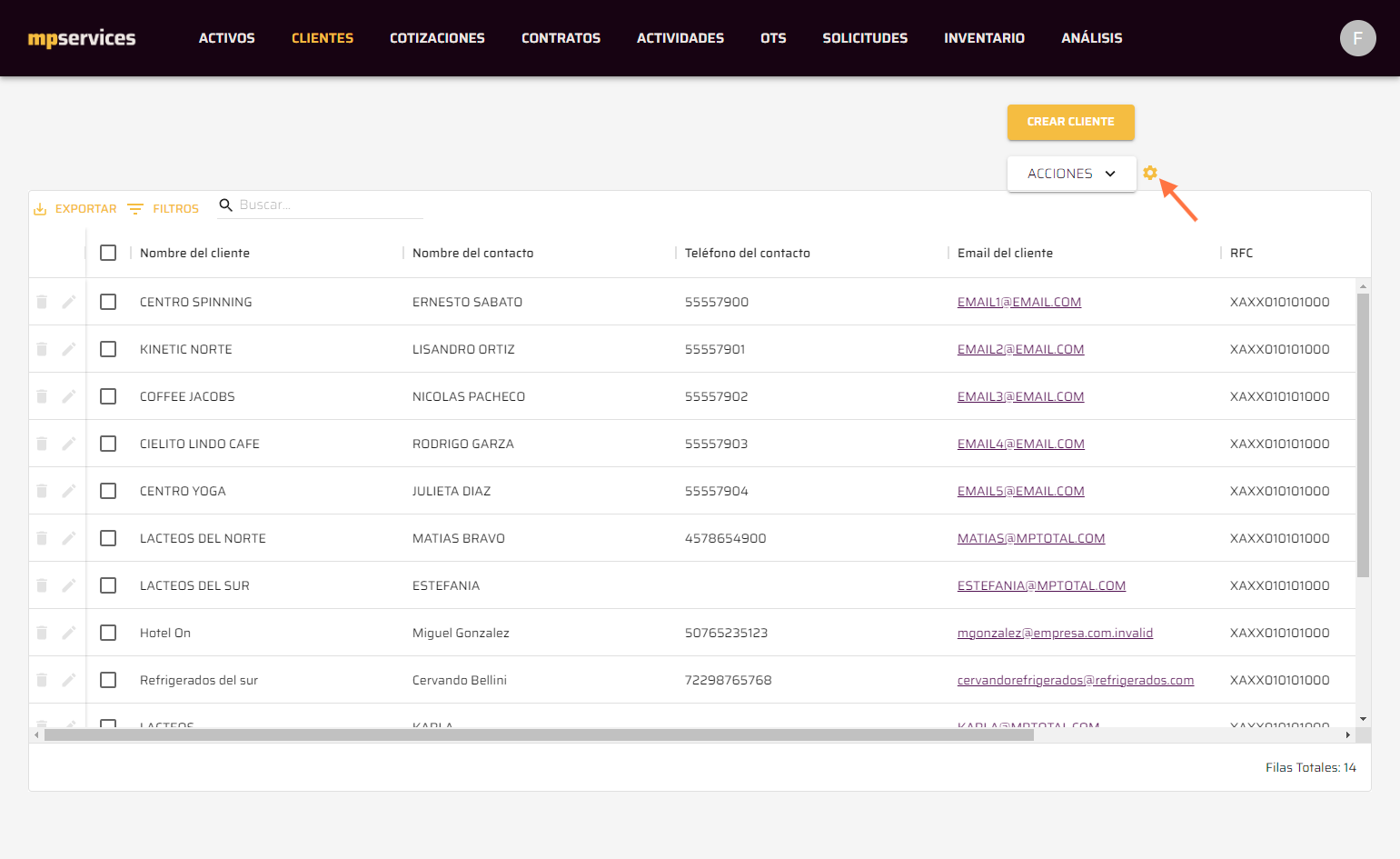Check the KINETIC NORTE row checkbox
This screenshot has width=1400, height=859.
pyautogui.click(x=108, y=349)
